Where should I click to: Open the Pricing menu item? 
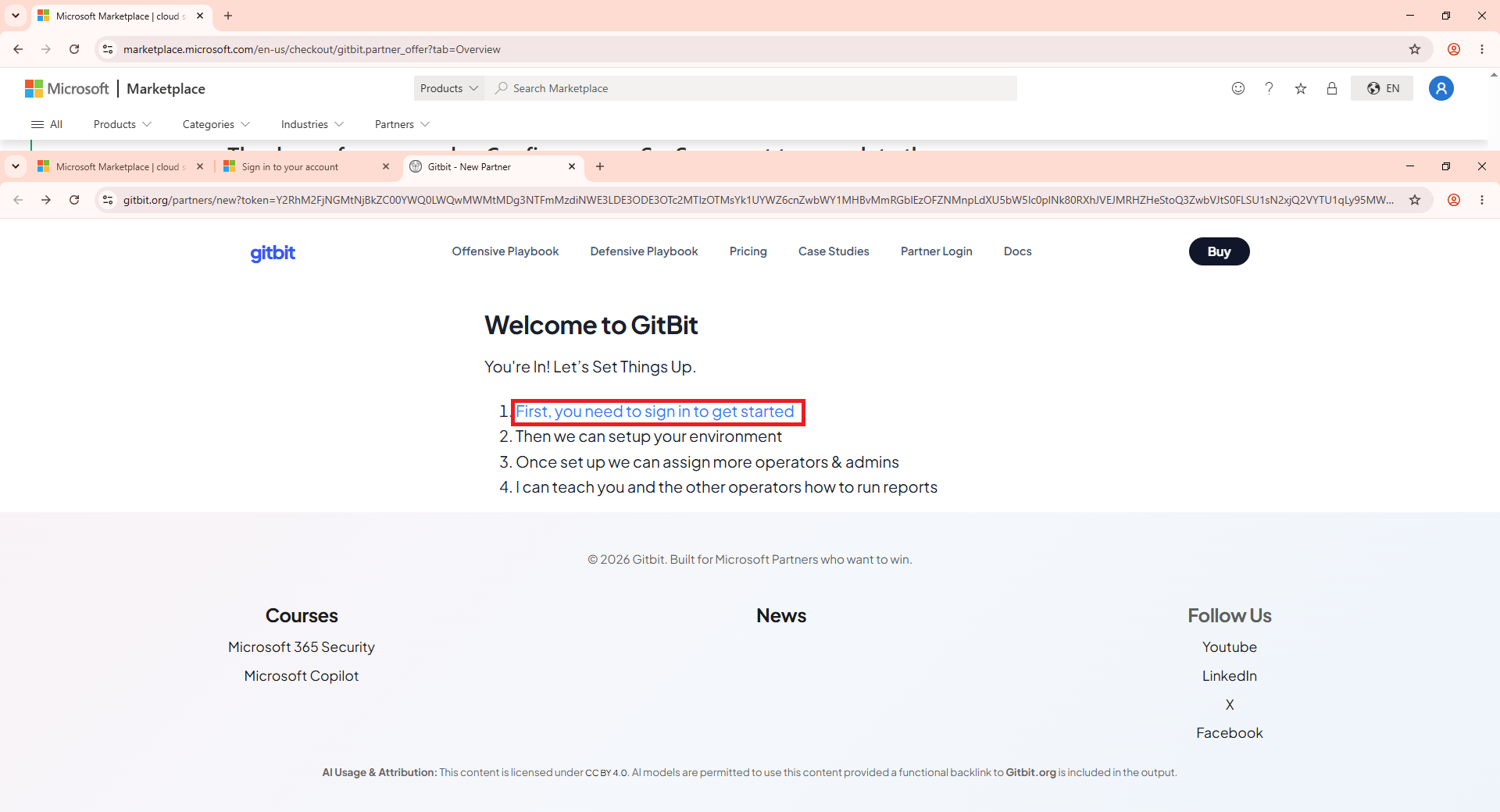click(748, 251)
